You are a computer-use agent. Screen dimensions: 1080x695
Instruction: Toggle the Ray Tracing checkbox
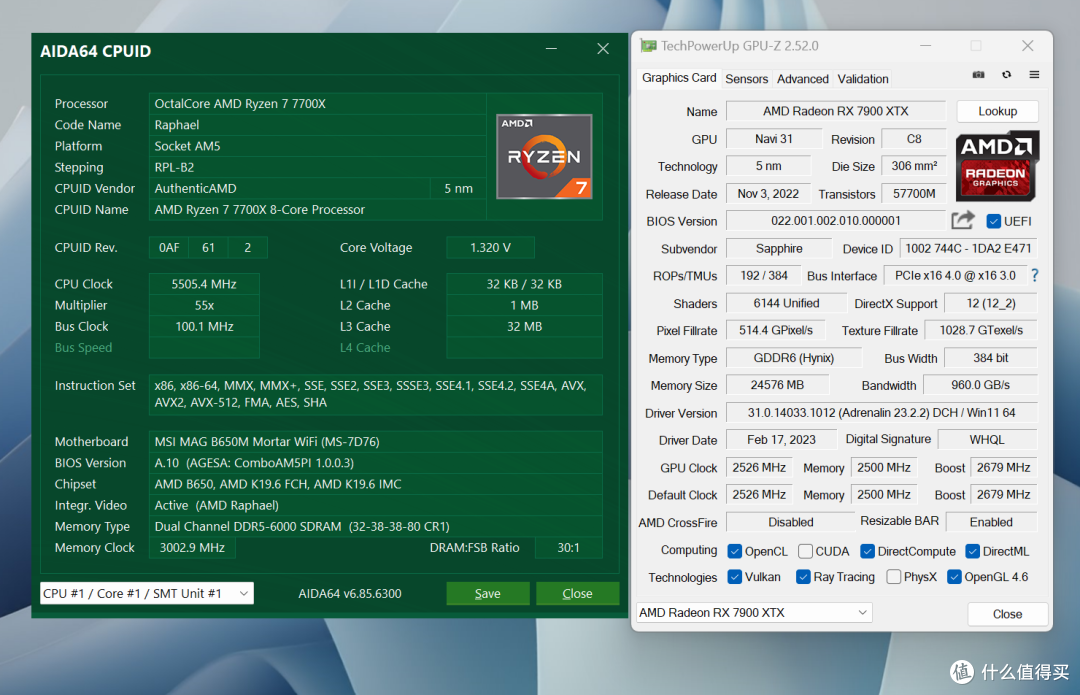(x=803, y=577)
